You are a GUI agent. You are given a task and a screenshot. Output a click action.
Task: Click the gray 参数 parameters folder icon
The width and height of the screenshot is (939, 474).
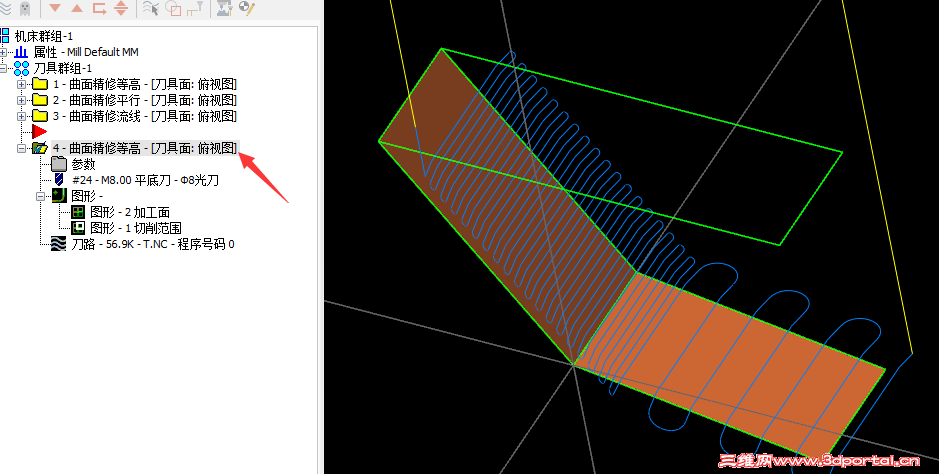[59, 164]
